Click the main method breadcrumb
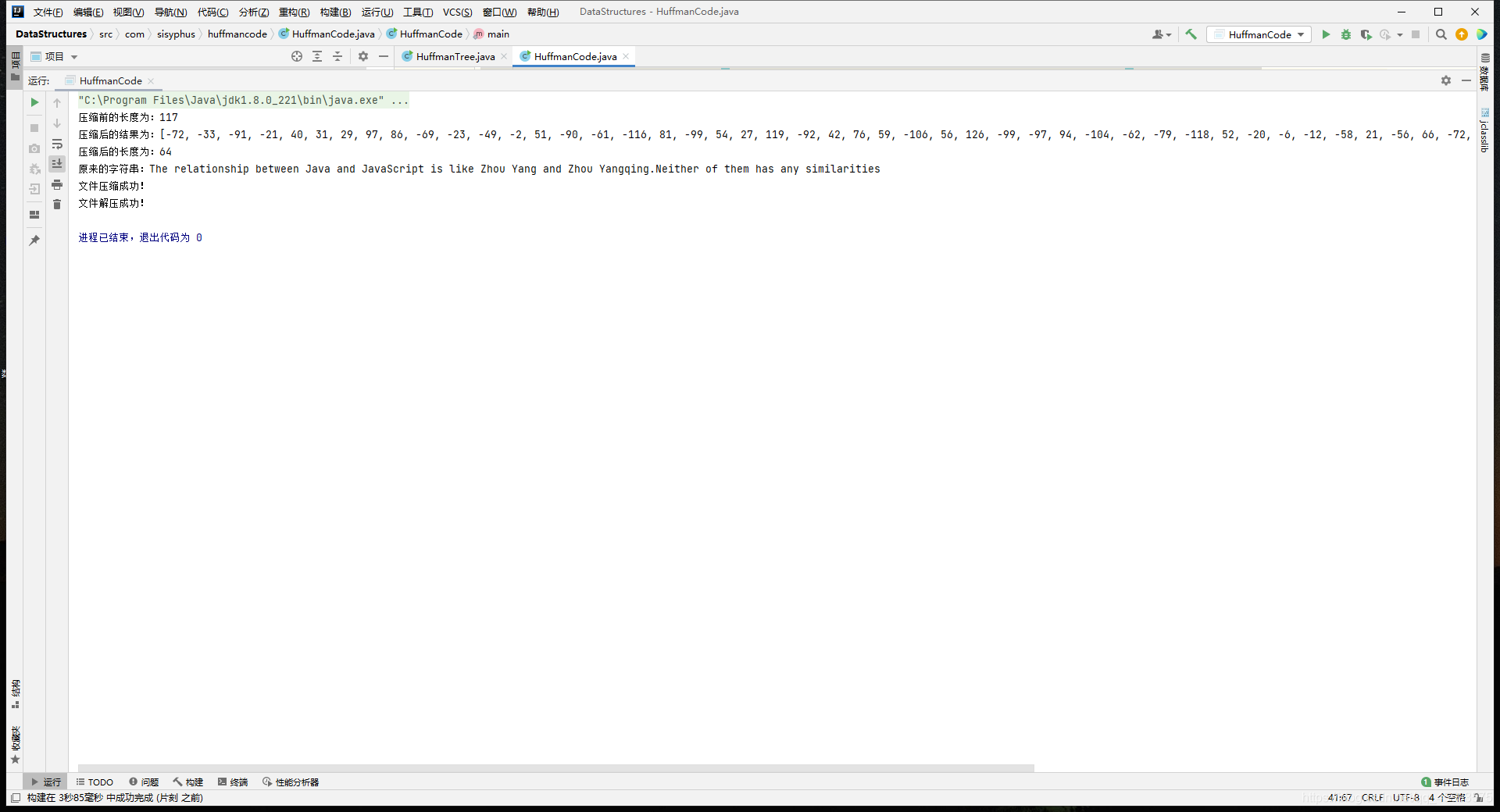Viewport: 1500px width, 812px height. (491, 34)
